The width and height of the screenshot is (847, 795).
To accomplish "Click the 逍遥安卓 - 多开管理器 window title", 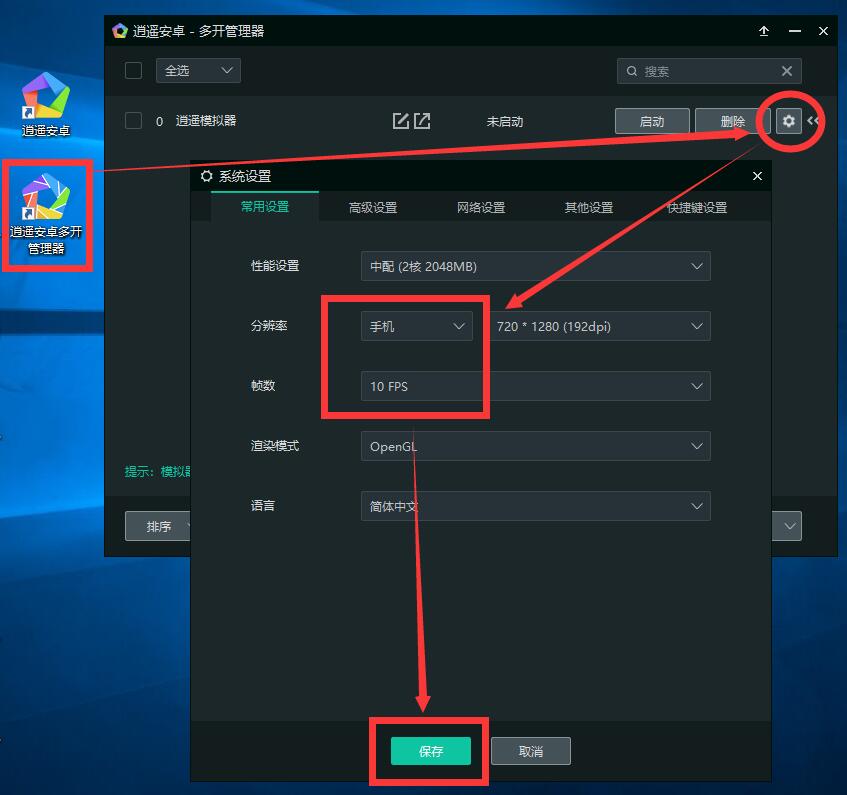I will [198, 31].
